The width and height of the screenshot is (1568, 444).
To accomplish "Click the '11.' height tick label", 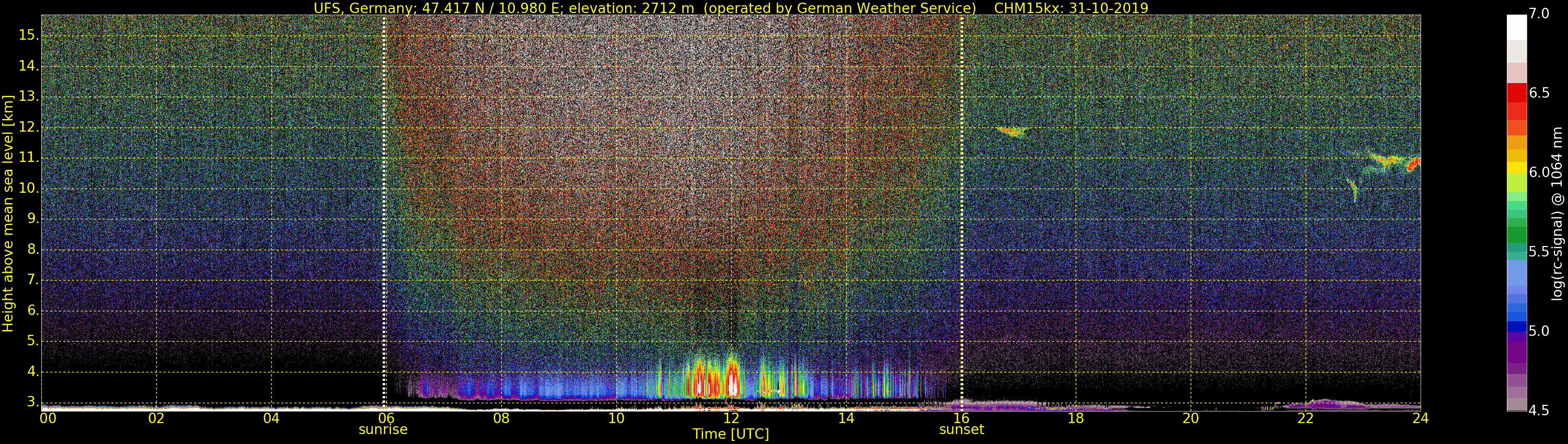I will [x=29, y=158].
